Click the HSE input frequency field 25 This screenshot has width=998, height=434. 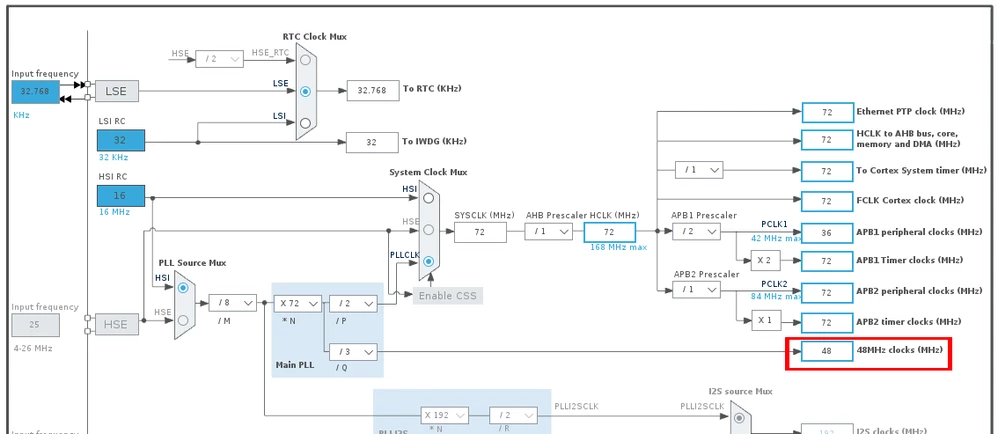coord(35,325)
